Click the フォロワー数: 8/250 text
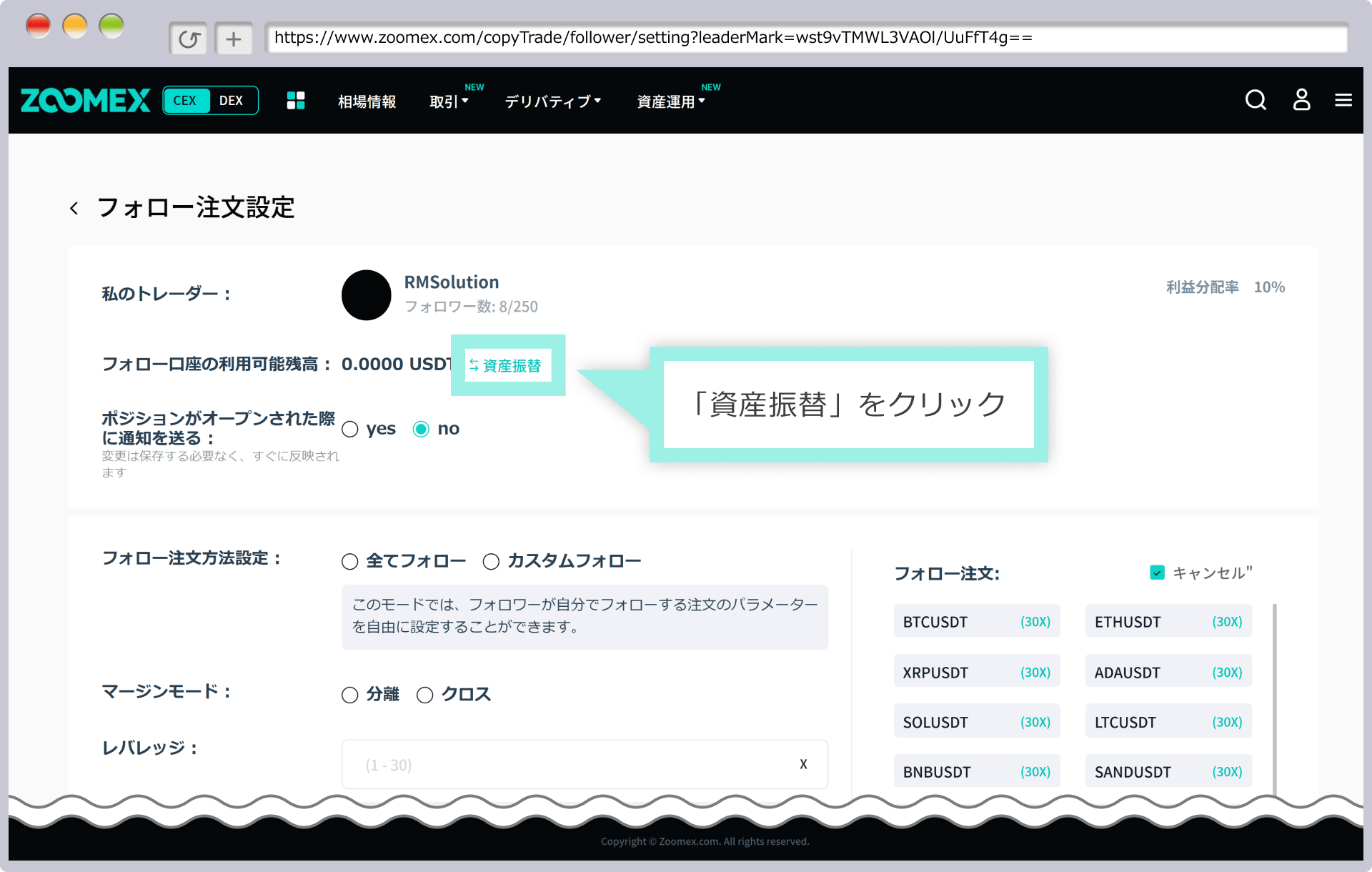 click(471, 307)
